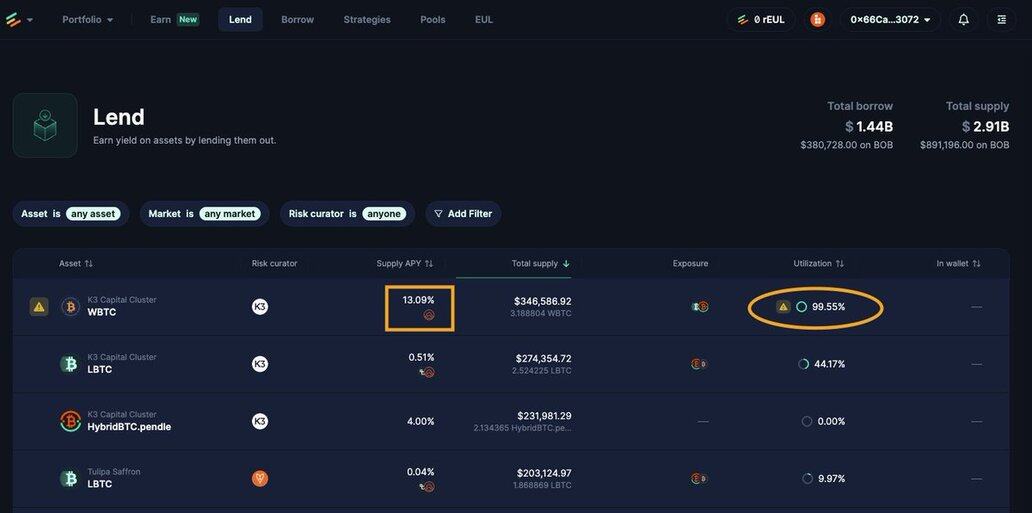Open the Strategies tab

point(367,20)
